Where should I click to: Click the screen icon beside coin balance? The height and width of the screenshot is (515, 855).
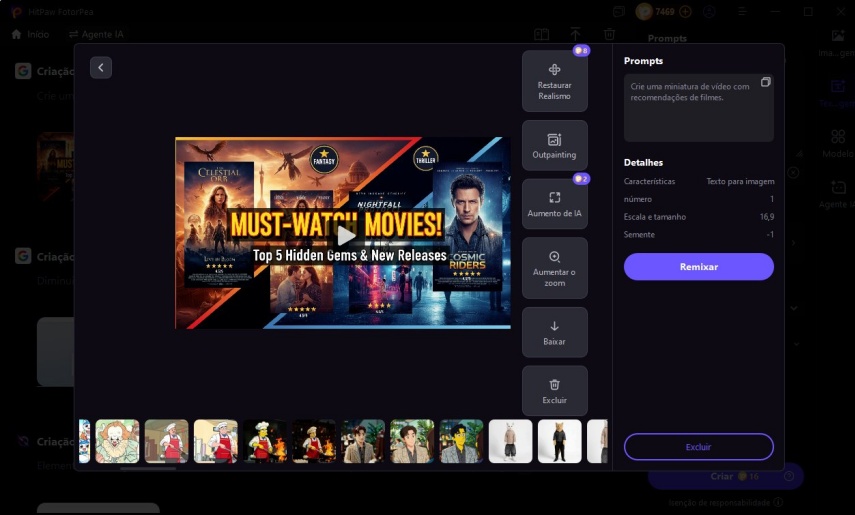618,11
